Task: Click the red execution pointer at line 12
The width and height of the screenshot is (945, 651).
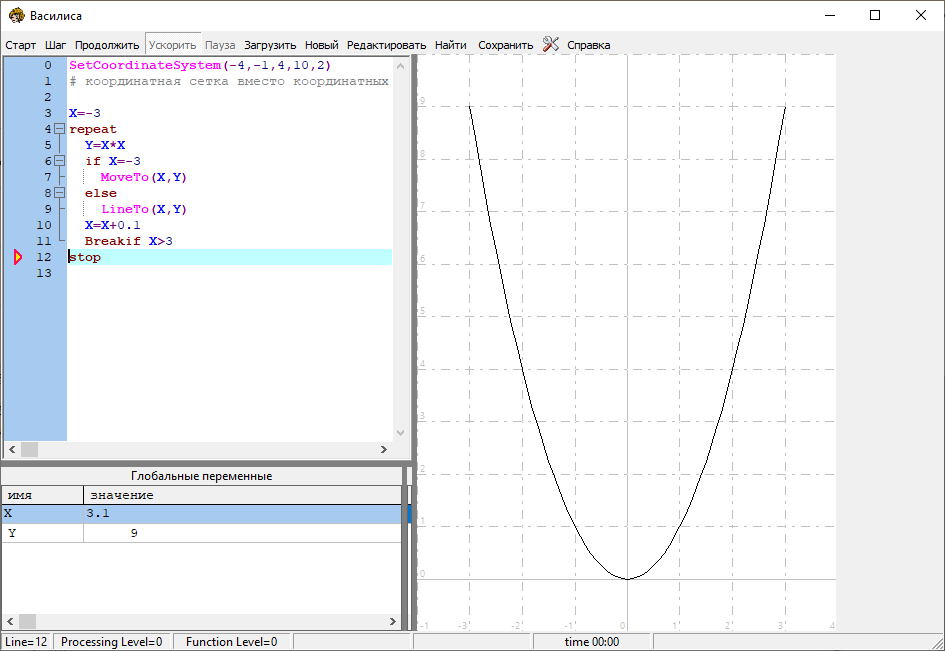Action: tap(17, 257)
